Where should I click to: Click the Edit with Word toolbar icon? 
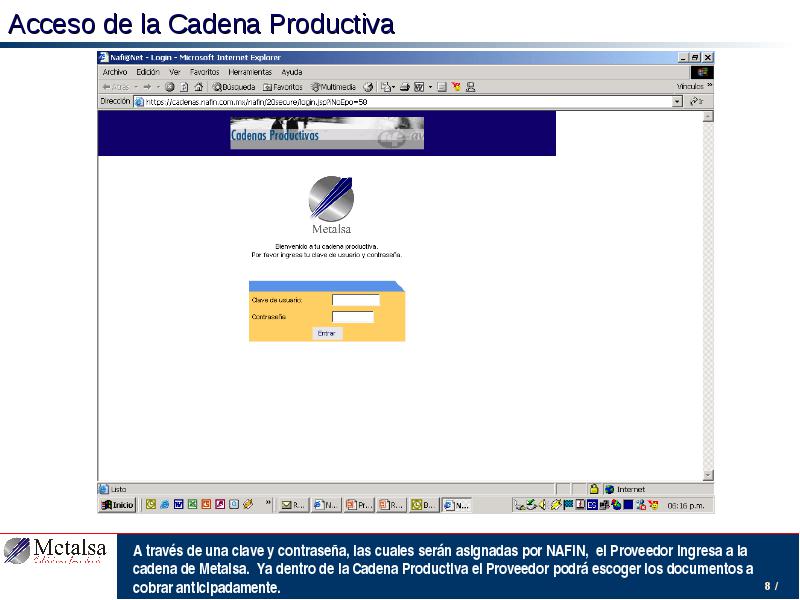tap(419, 87)
